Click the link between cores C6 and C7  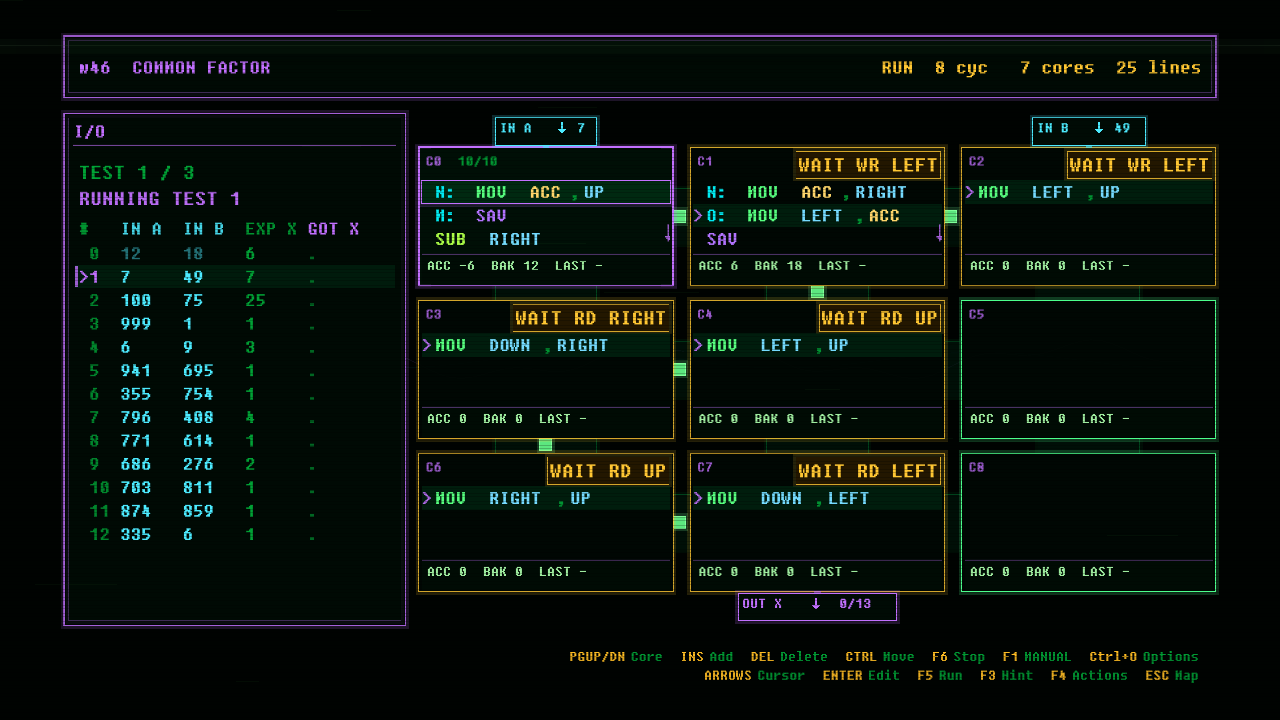[680, 522]
